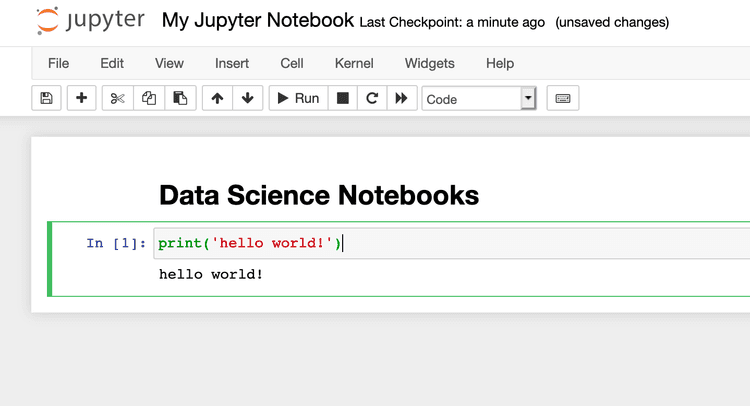Restart and run all with fast-forward icon
750x406 pixels.
401,98
